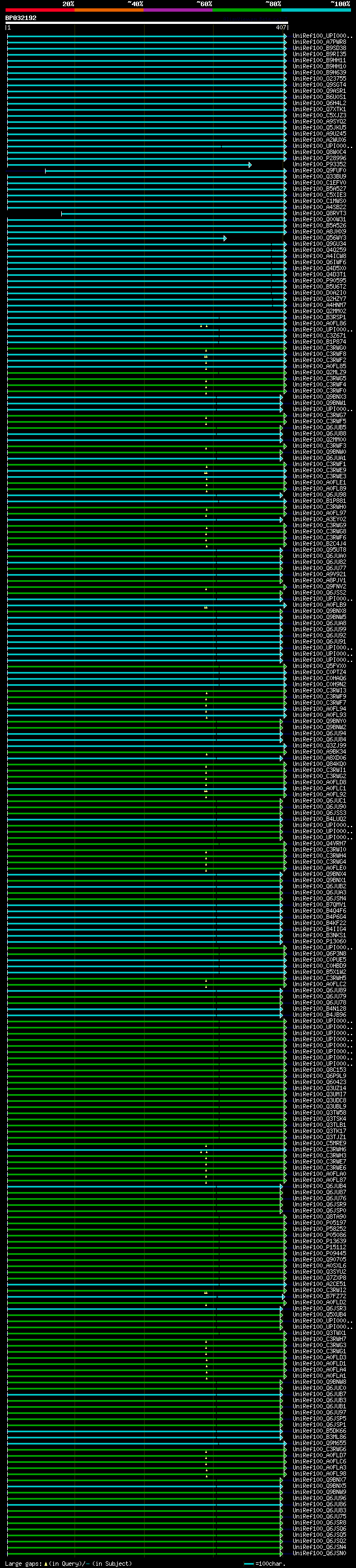
Task: Click hit UniRef100_C3RWG0
Action: (x=319, y=348)
